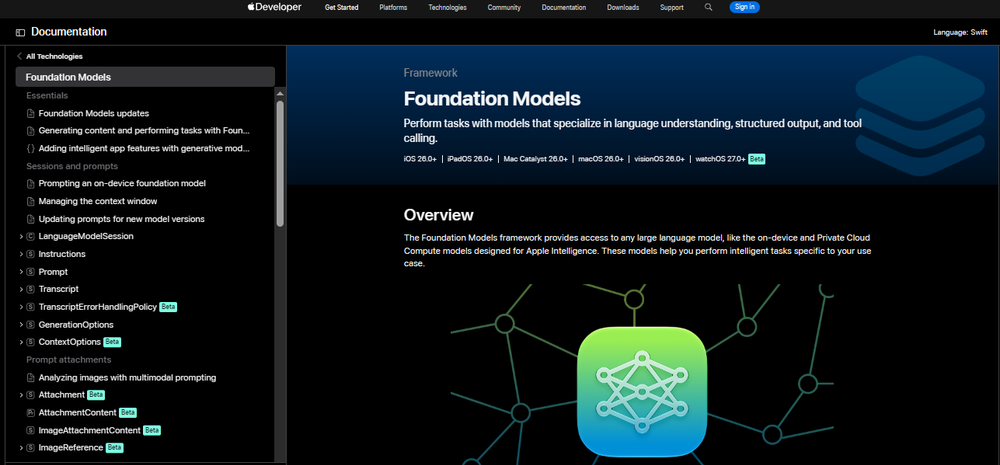Expand the LanguageModelSession tree item
Screen dimensions: 1000x465
click(21, 237)
